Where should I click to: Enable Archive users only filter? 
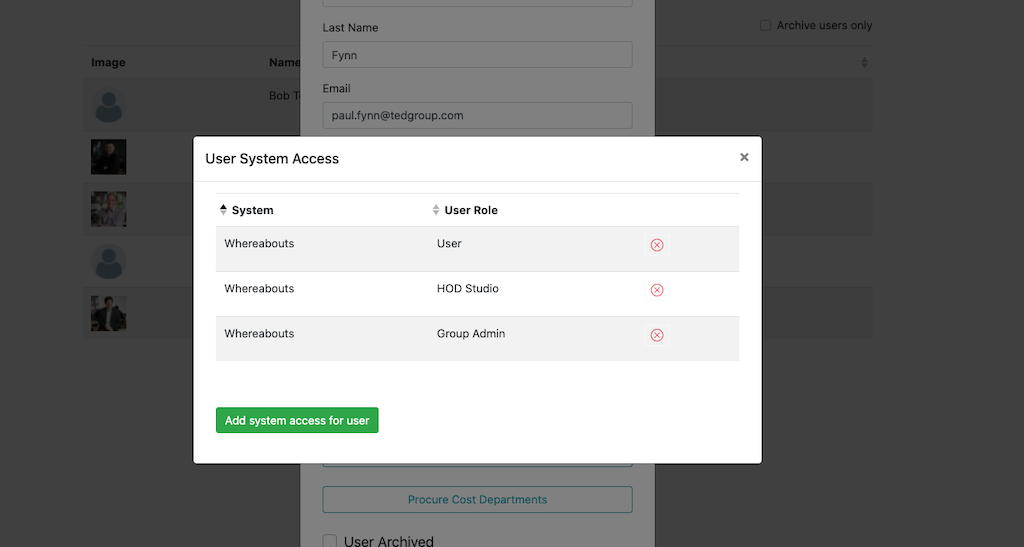765,25
